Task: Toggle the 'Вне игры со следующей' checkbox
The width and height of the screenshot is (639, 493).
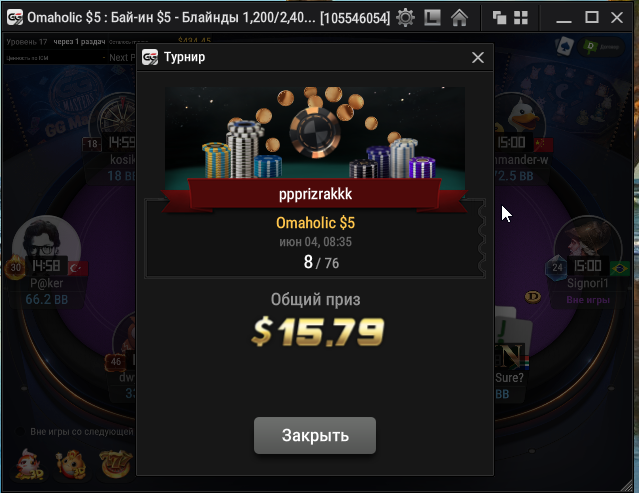Action: [x=19, y=431]
